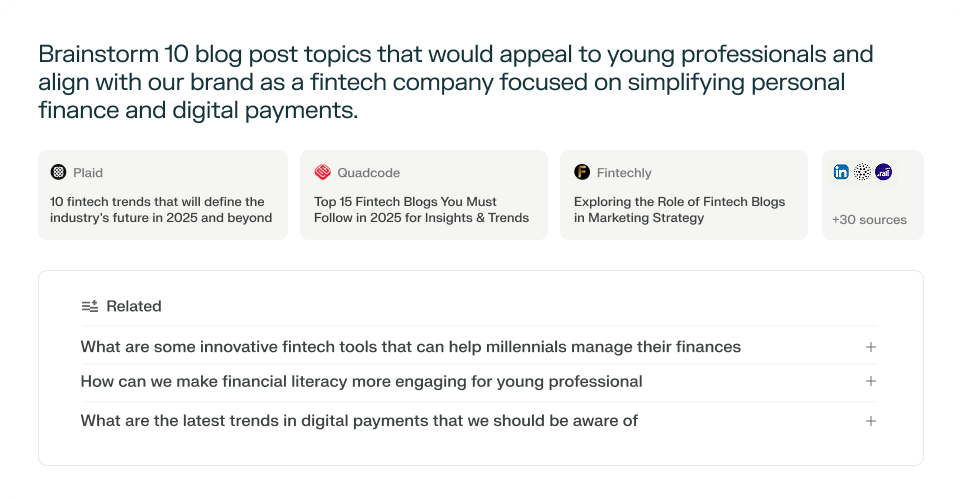Expand the innovative fintech tools question
This screenshot has width=960, height=500.
click(871, 347)
